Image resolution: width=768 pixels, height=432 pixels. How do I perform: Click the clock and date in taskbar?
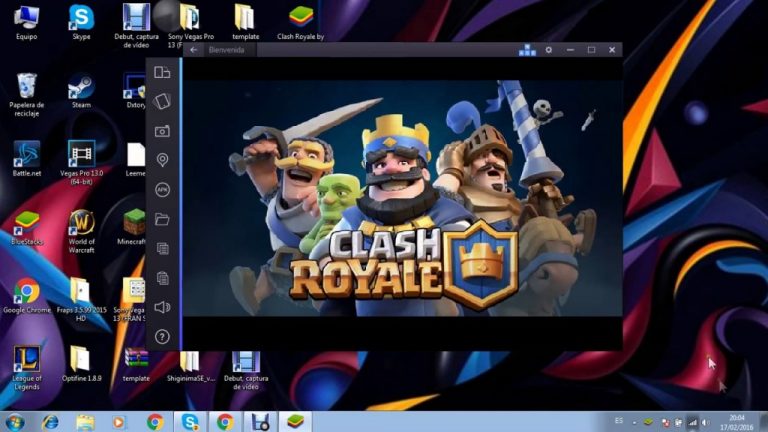pyautogui.click(x=737, y=422)
